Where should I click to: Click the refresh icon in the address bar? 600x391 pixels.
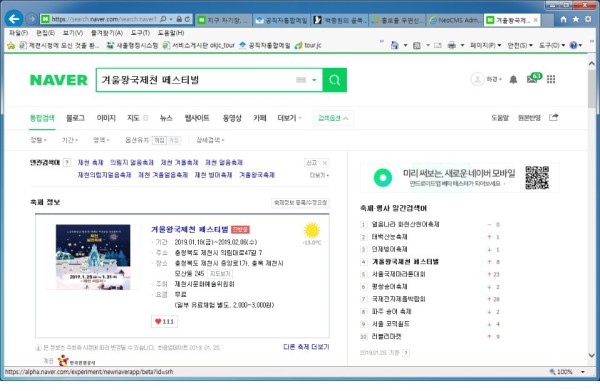tap(188, 19)
